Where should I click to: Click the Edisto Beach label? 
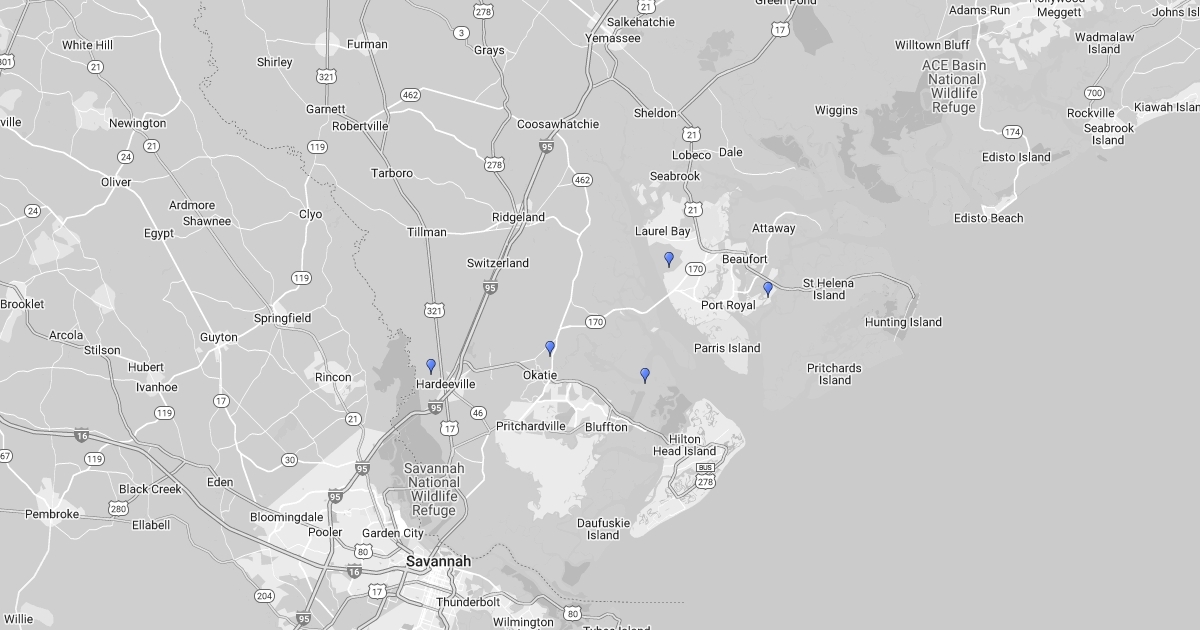point(988,218)
